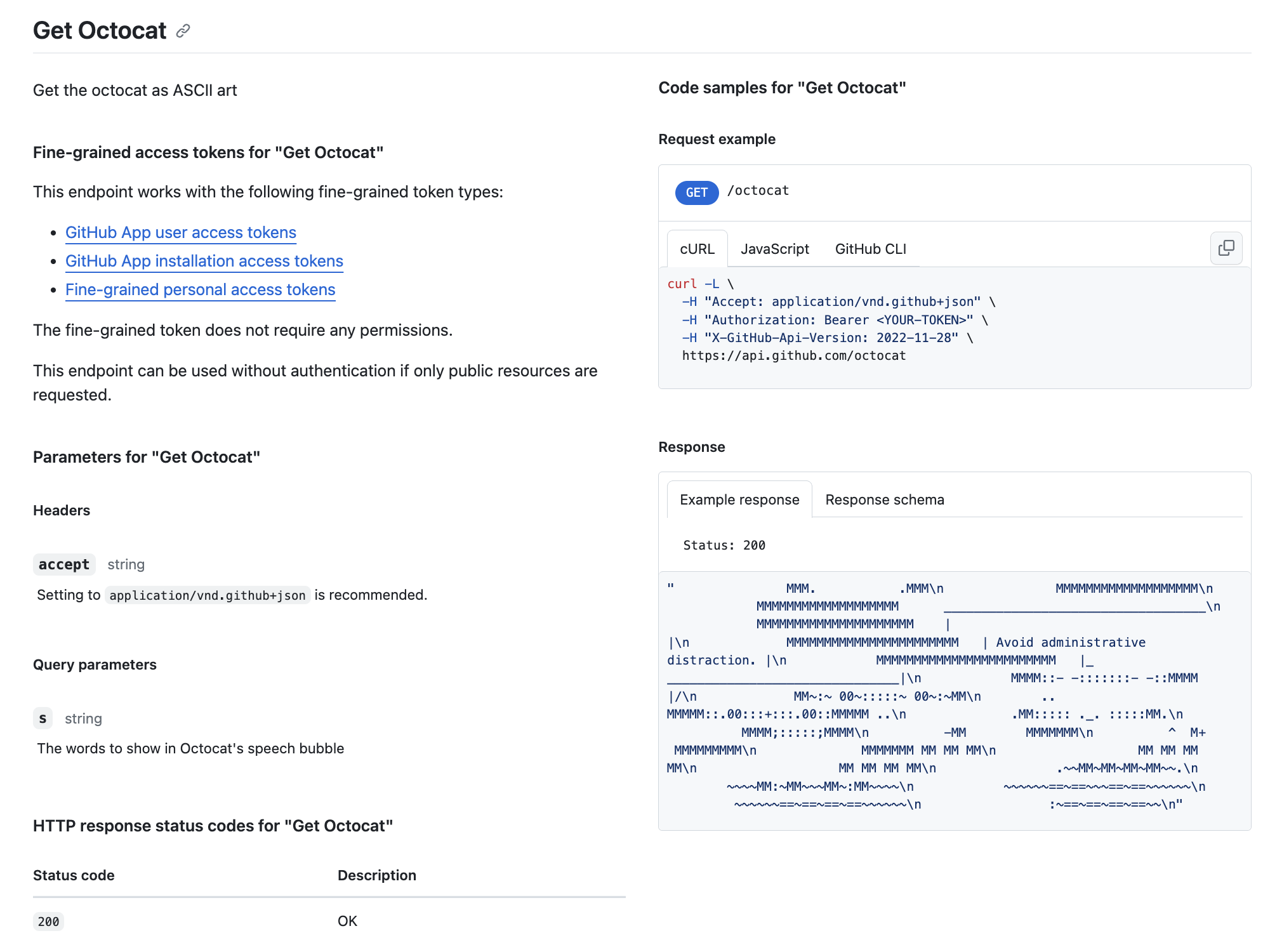Open GitHub App user access tokens link

pos(181,232)
